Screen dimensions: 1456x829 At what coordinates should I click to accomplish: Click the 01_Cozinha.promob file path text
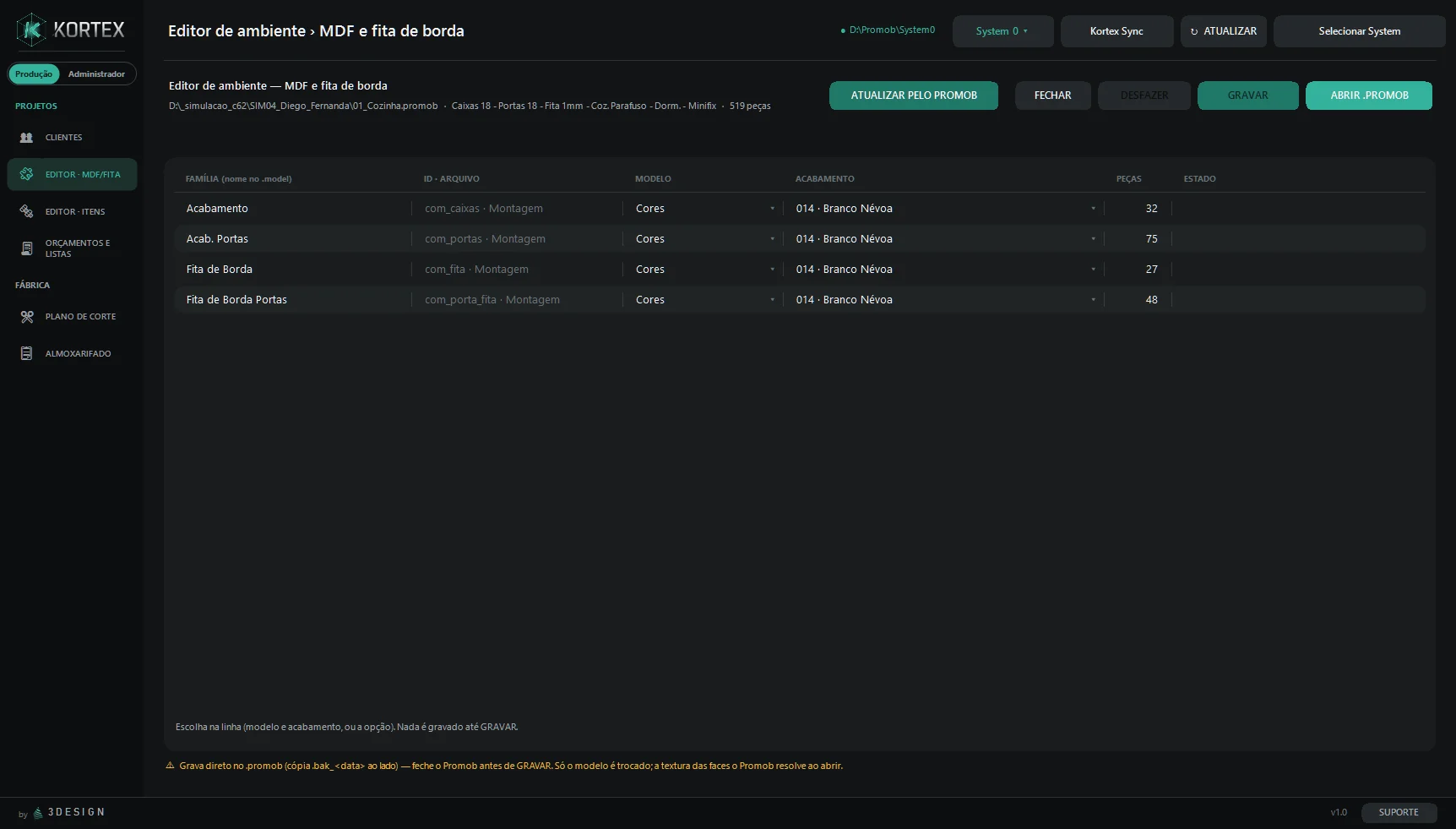tap(303, 106)
